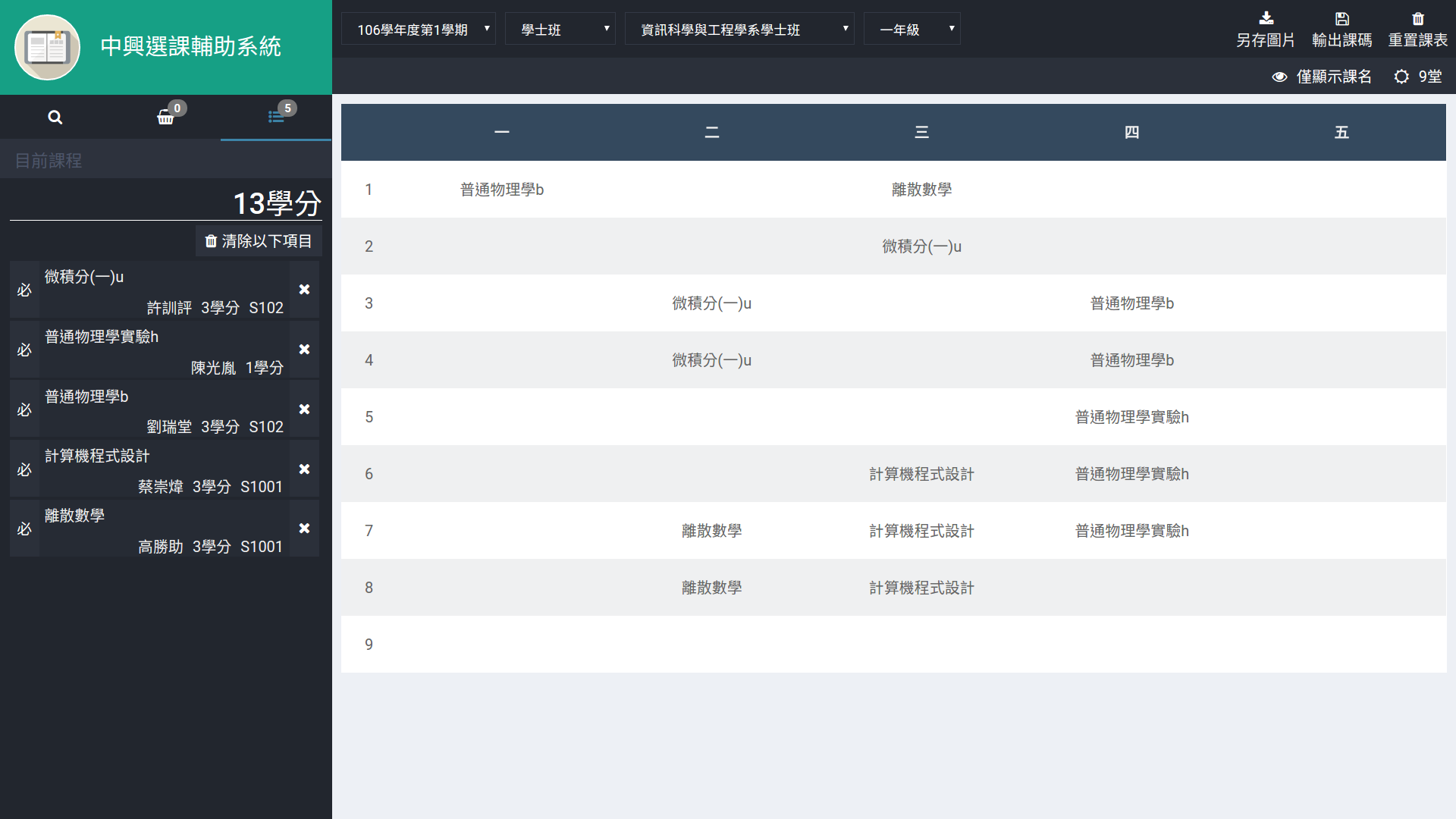Screen dimensions: 1456x819
Task: Open the 資訊科學與工程學系學士班 department dropdown
Action: [x=739, y=30]
